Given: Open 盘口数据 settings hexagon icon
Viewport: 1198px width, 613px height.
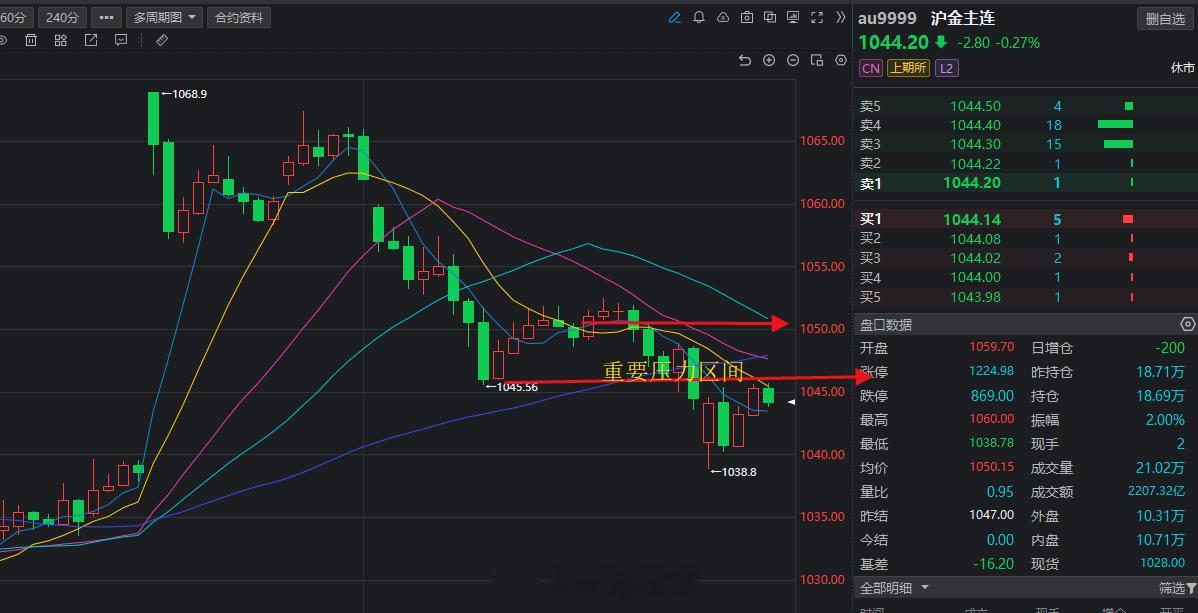Looking at the screenshot, I should (x=1187, y=325).
